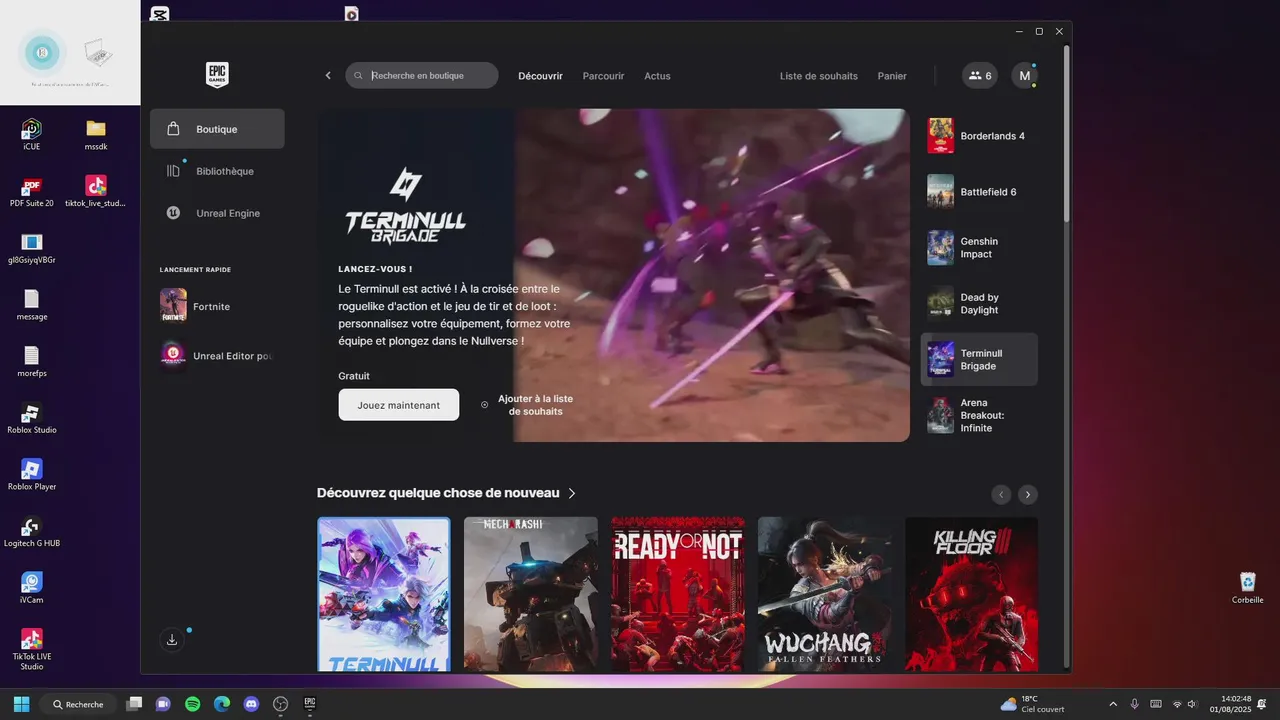Launch Fortnite from quick launch
The height and width of the screenshot is (720, 1280).
[217, 306]
